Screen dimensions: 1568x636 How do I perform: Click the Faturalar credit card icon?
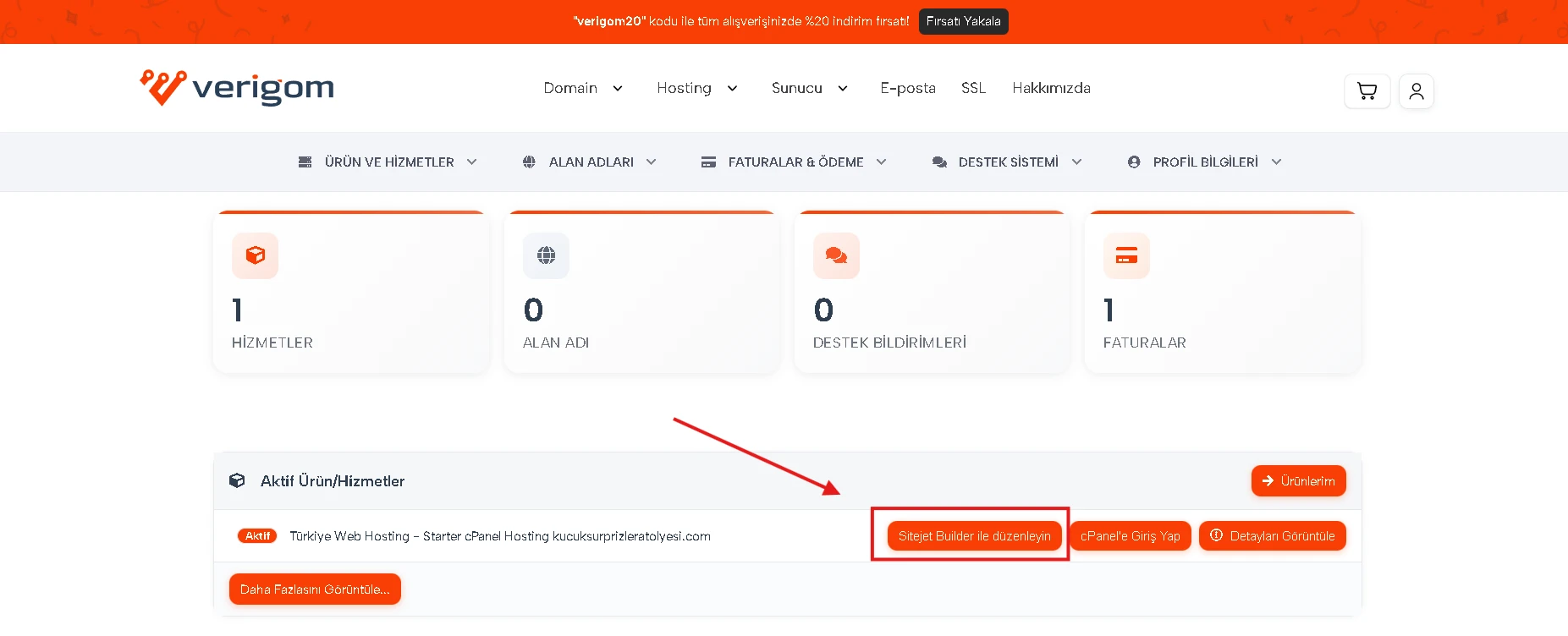[x=1126, y=255]
